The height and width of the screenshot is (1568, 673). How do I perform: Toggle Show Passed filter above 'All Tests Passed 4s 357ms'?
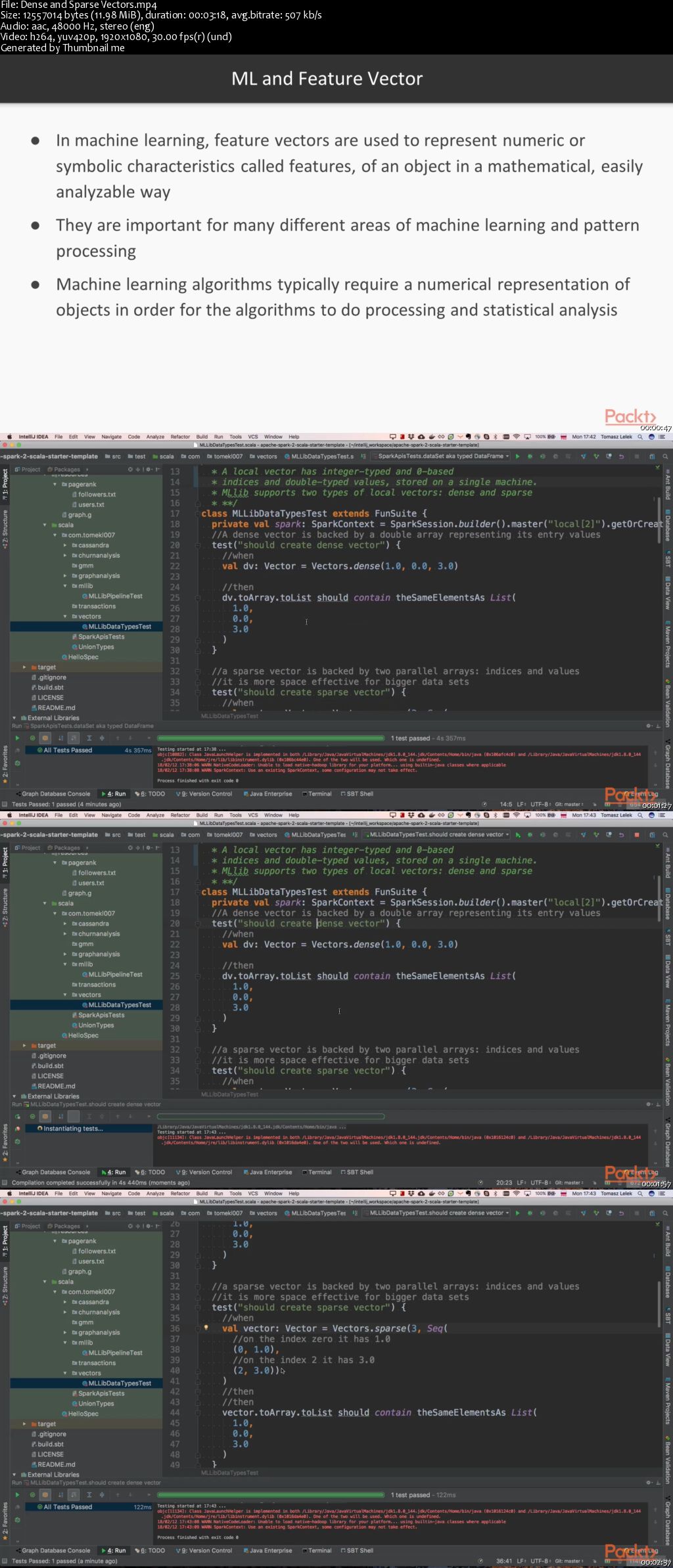pyautogui.click(x=32, y=738)
